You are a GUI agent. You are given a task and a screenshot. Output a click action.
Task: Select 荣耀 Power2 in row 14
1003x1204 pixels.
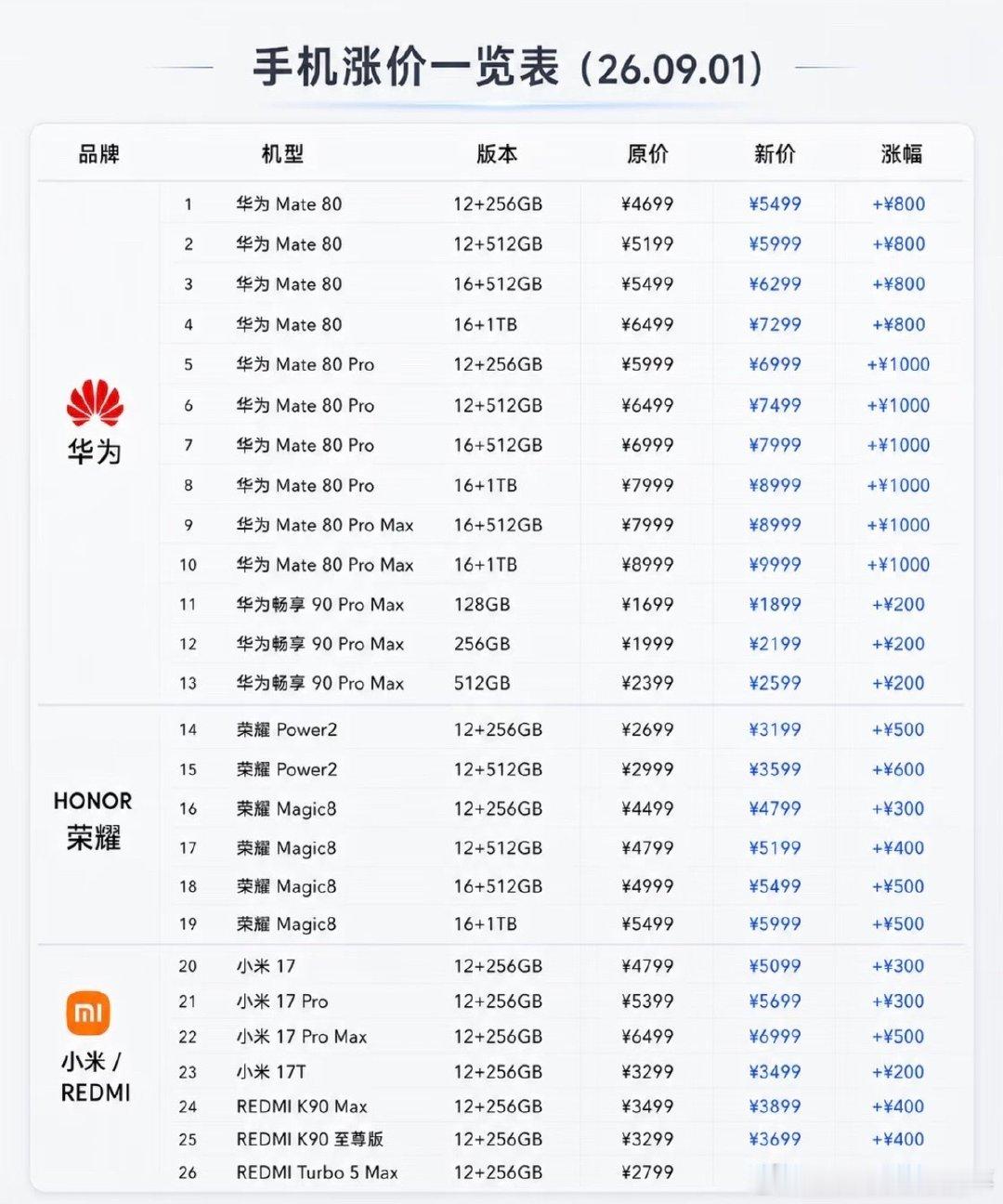point(287,730)
